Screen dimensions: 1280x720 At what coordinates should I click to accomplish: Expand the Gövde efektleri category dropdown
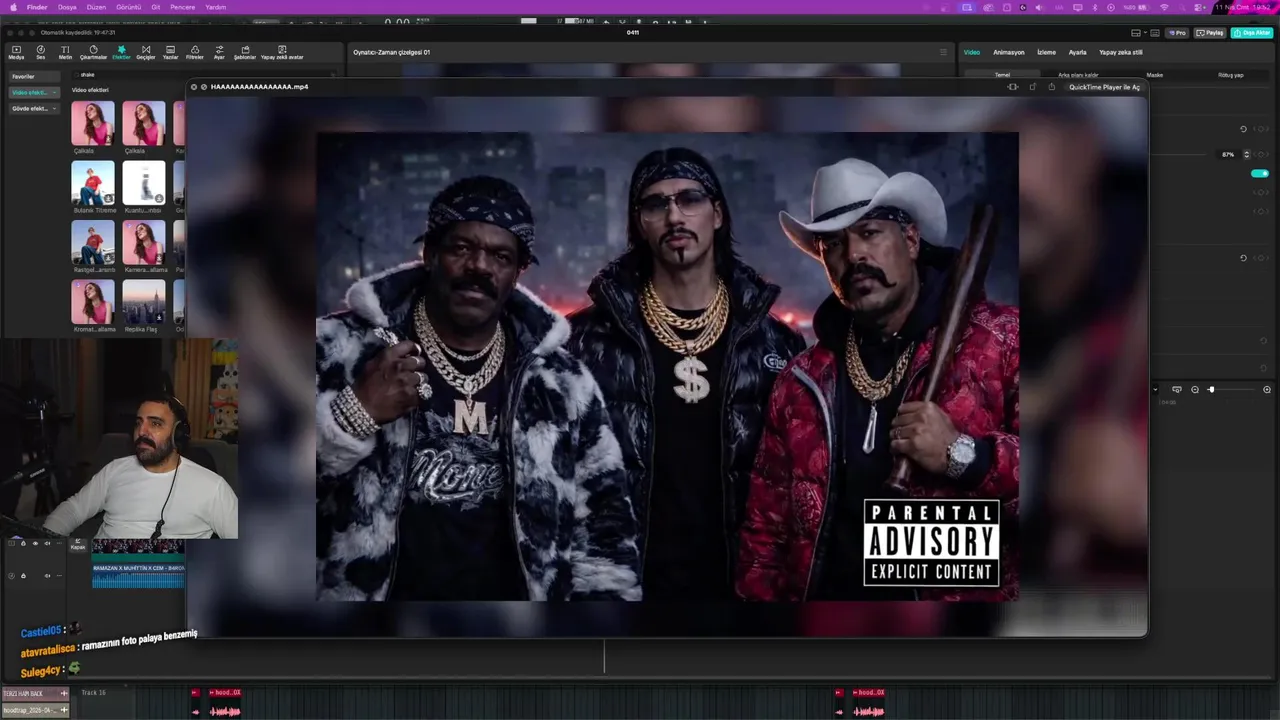click(x=54, y=108)
